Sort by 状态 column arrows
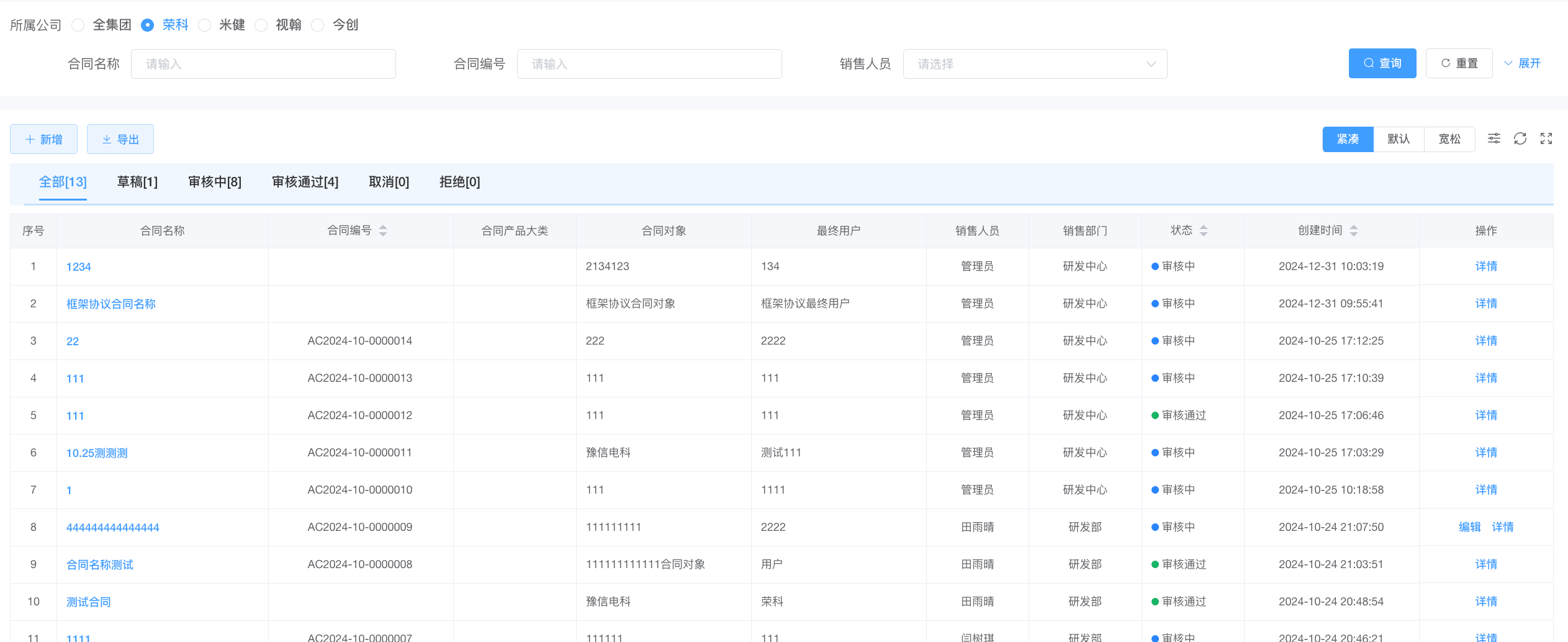This screenshot has height=642, width=1568. click(x=1204, y=231)
